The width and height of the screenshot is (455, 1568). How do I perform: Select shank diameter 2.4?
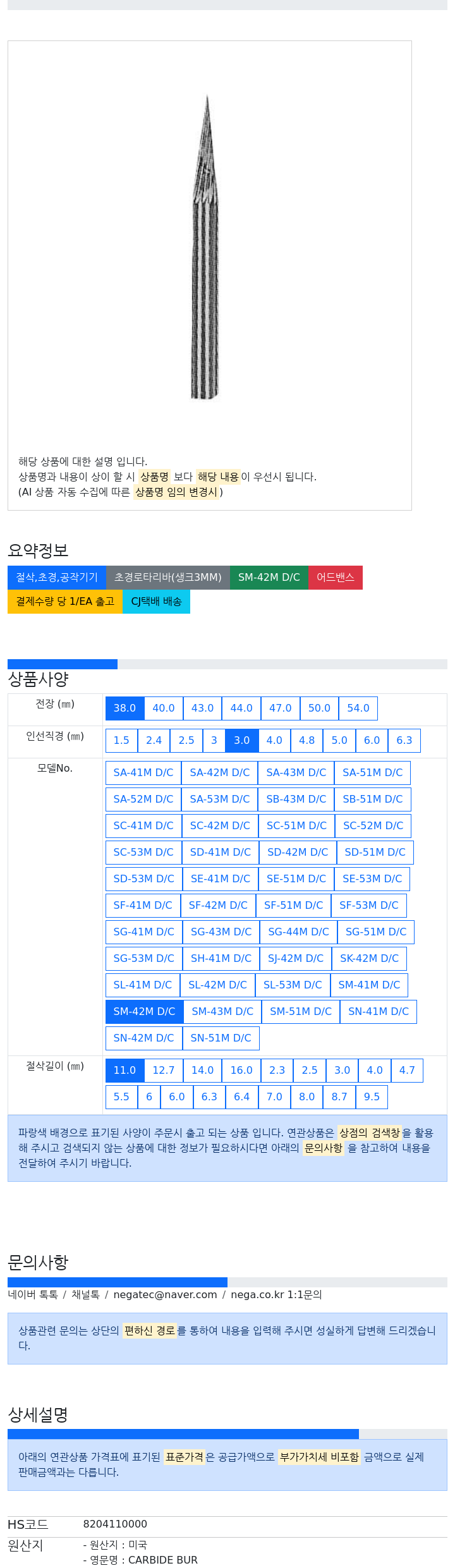click(154, 741)
